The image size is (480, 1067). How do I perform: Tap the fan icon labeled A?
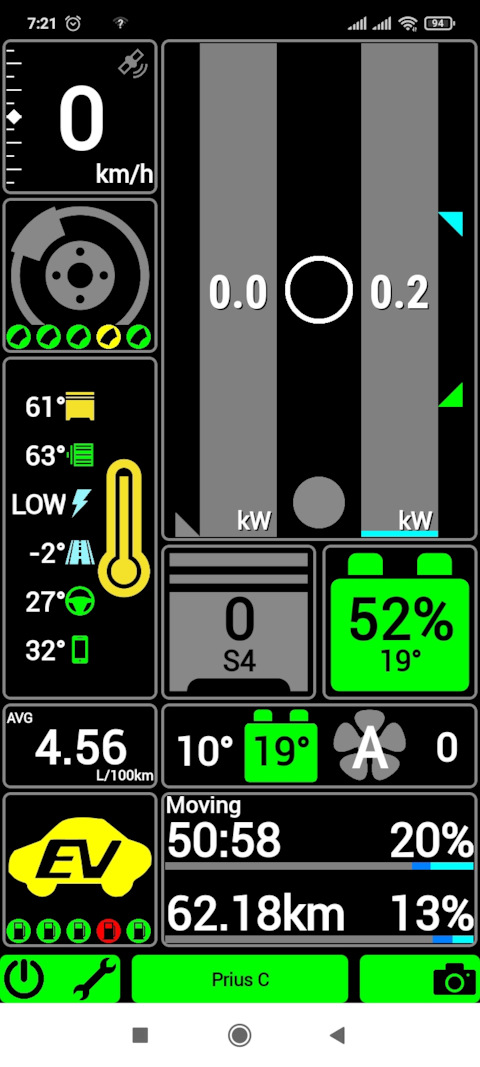370,745
